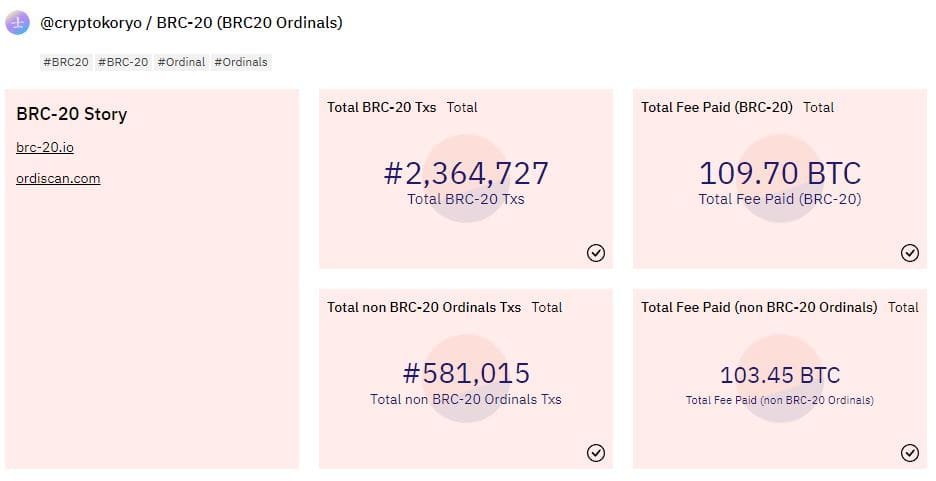Click the BRC-20 Story heading

point(72,114)
